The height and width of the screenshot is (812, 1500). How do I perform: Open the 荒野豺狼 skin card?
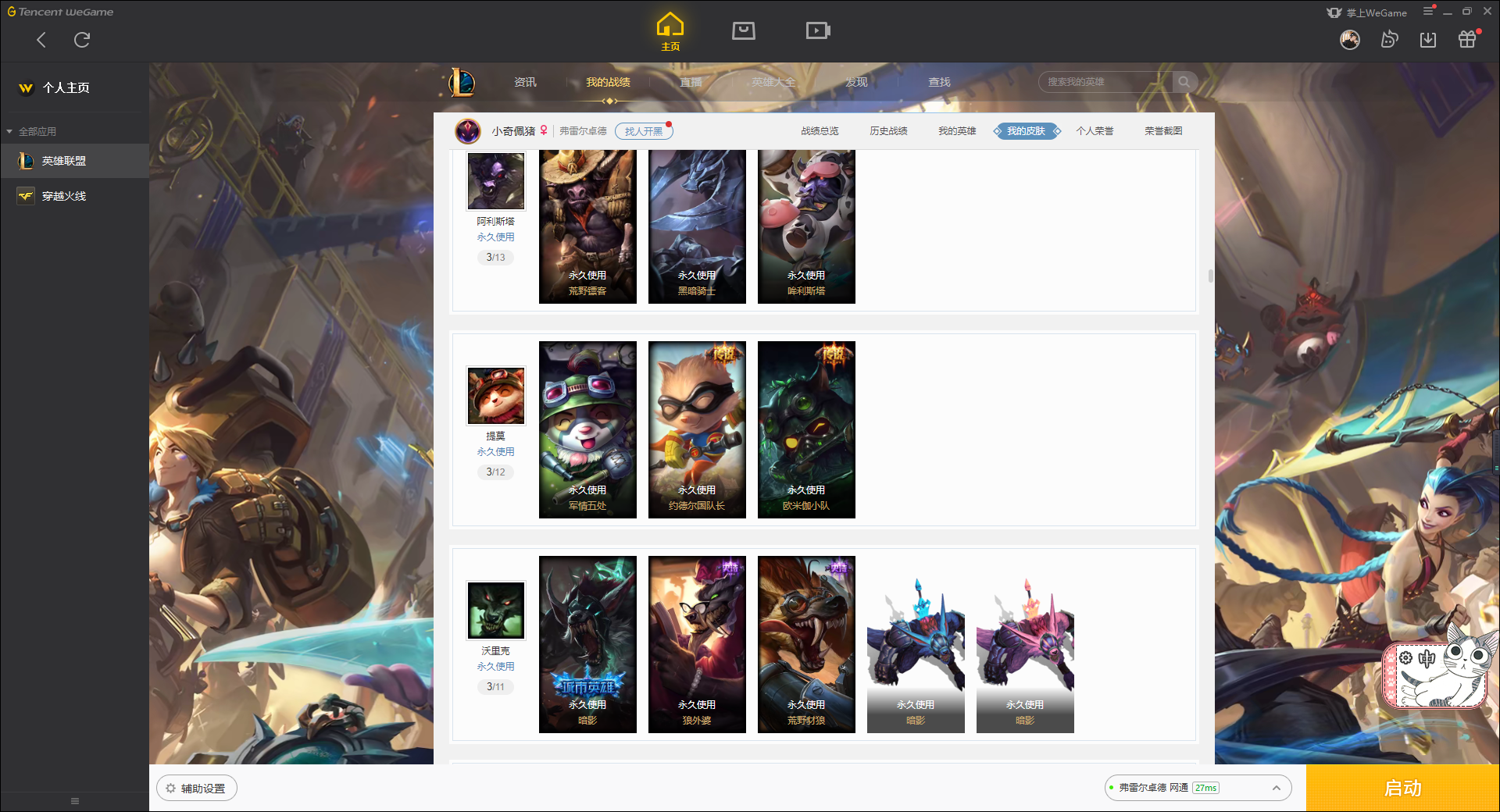tap(806, 644)
